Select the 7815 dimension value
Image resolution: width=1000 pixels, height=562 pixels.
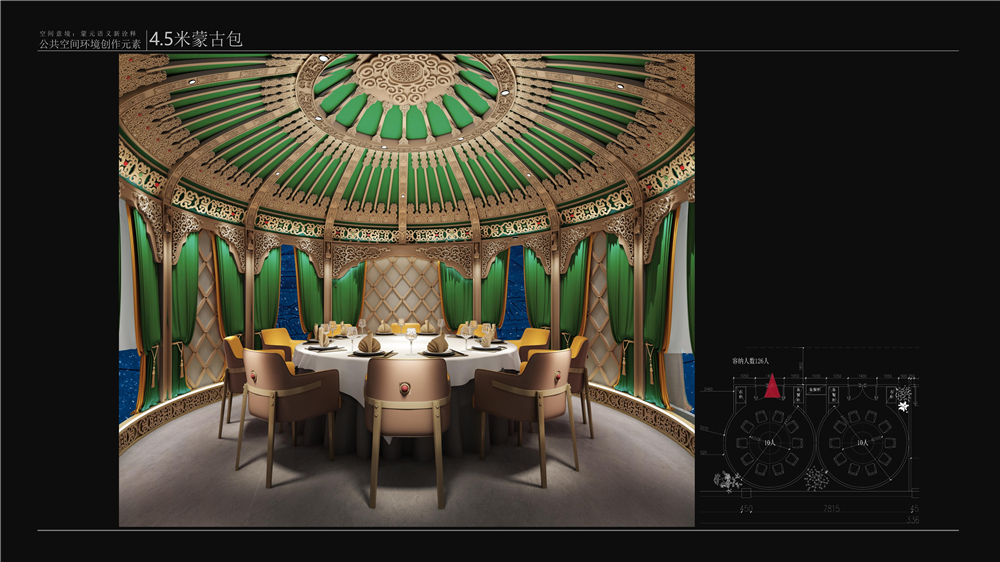tap(829, 509)
